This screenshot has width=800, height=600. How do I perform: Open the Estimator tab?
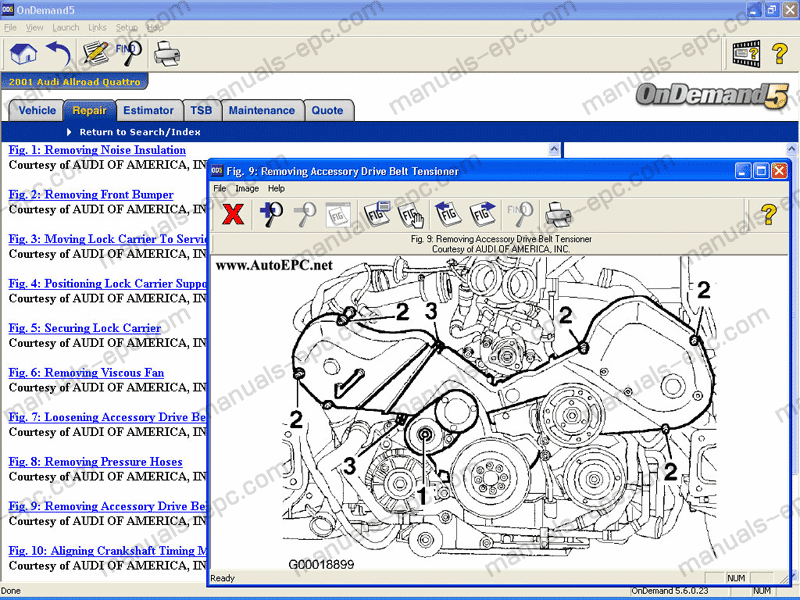pyautogui.click(x=148, y=110)
